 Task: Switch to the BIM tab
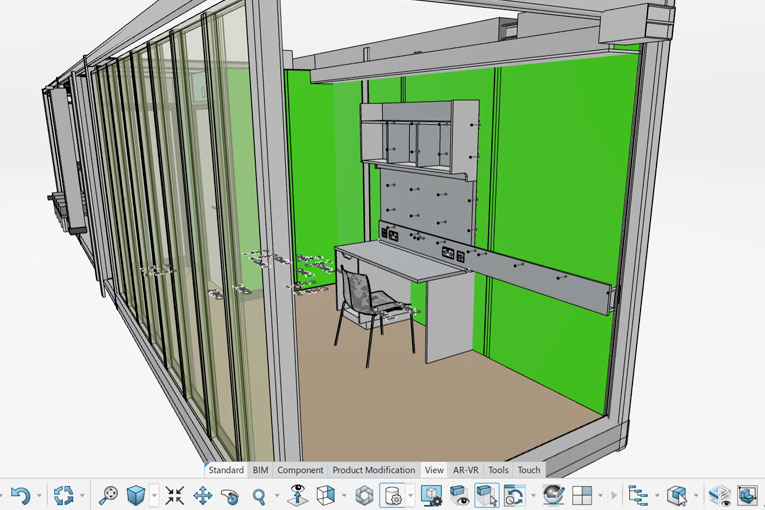[x=261, y=470]
